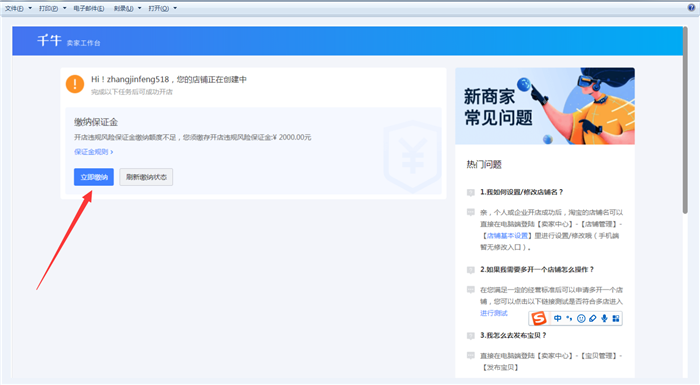Toggle the 中 Chinese/English input mode
Viewport: 700px width, 385px height.
(x=558, y=318)
